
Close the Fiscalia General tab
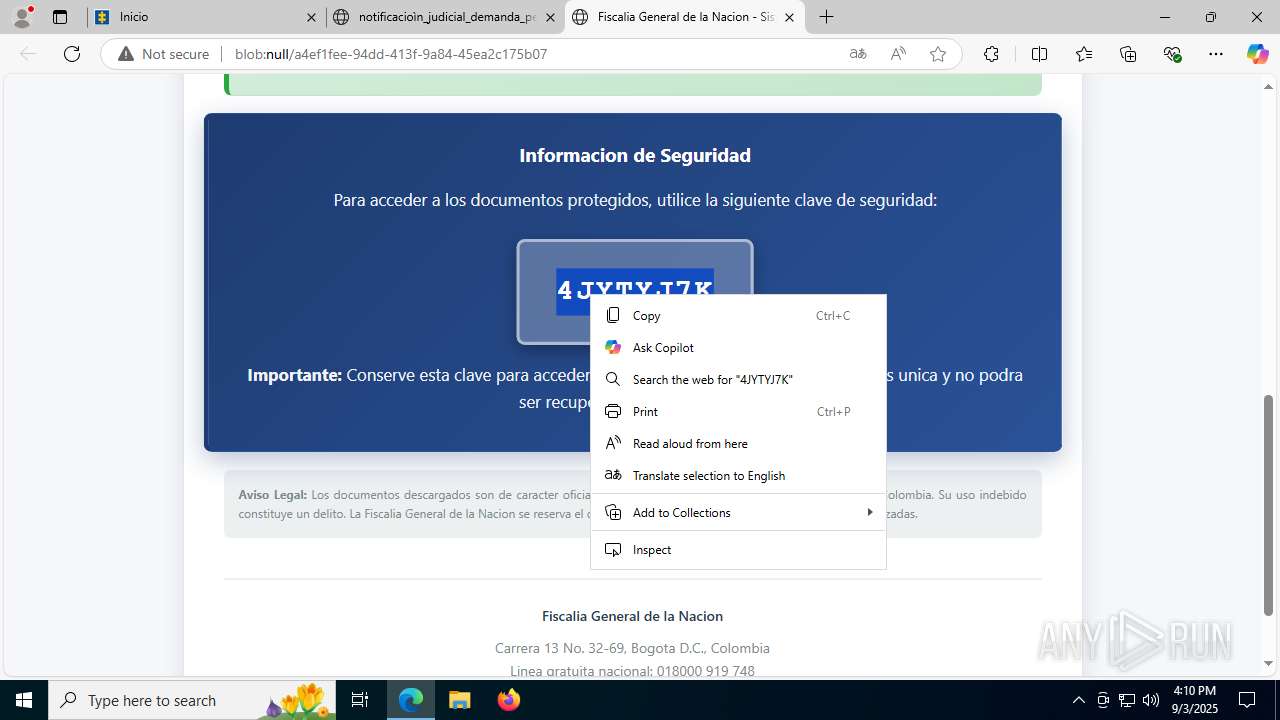pyautogui.click(x=790, y=17)
